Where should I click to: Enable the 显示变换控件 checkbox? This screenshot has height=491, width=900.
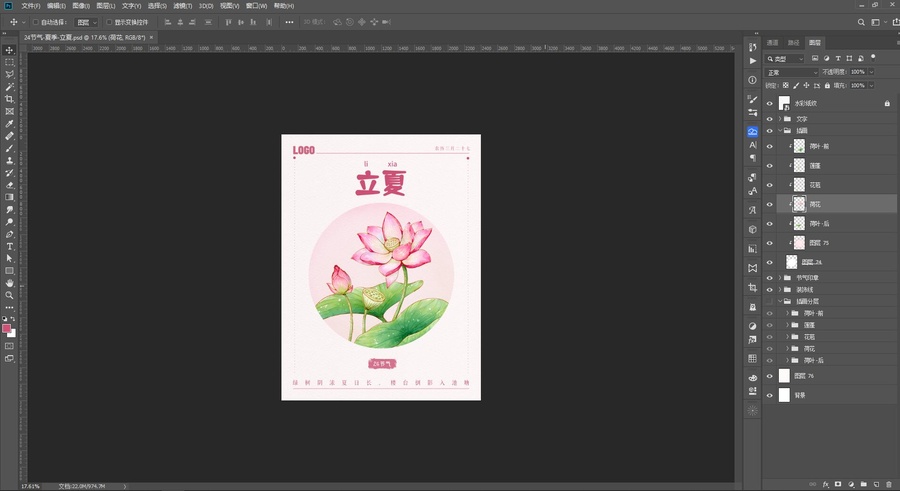click(x=109, y=22)
